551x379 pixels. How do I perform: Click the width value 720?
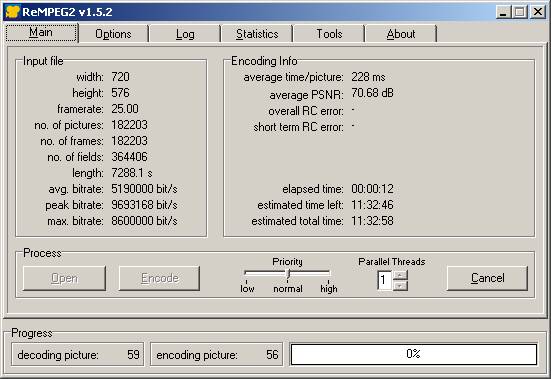point(121,77)
